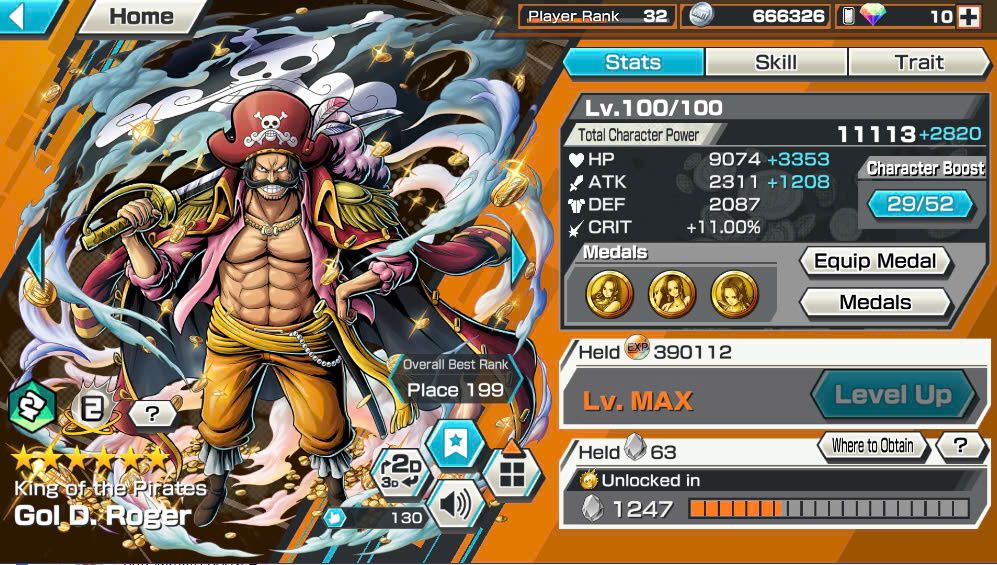Click the Where to Obtain button
The image size is (997, 565).
click(x=872, y=446)
